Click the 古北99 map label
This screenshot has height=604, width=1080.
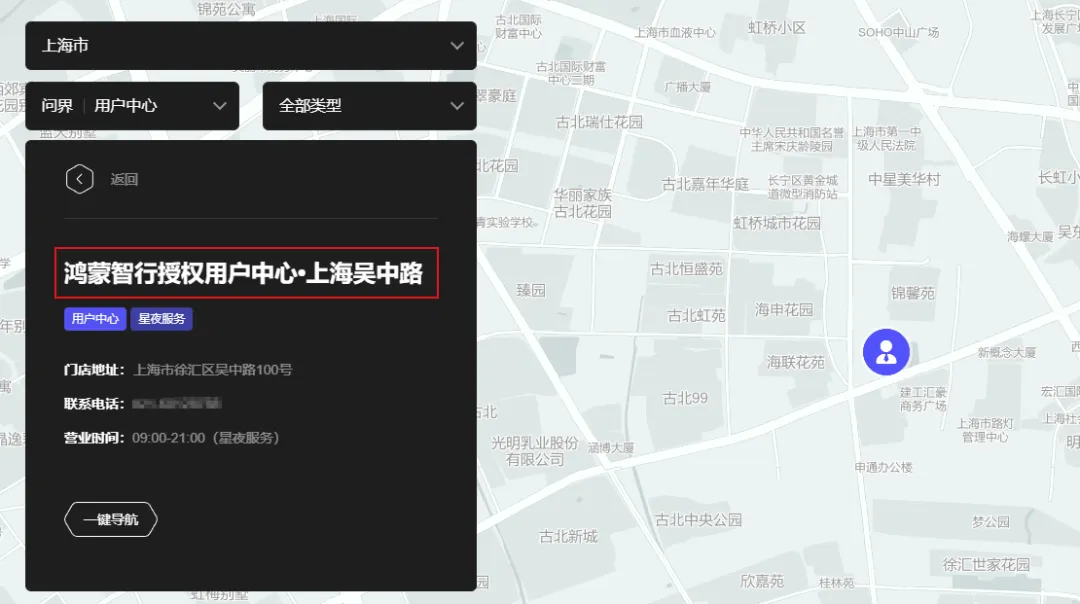point(685,398)
